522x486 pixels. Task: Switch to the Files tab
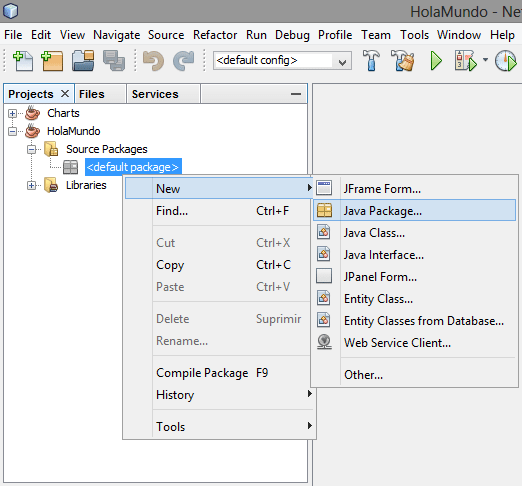coord(100,94)
